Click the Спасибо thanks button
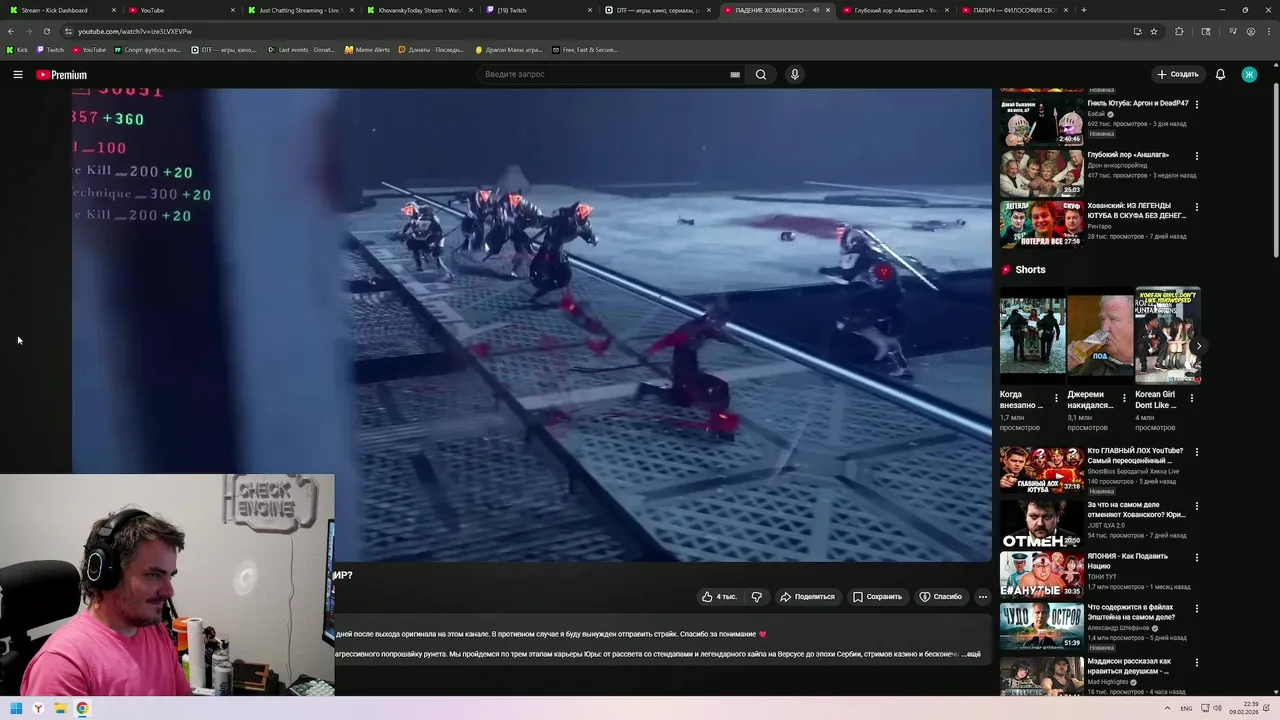 coord(940,597)
